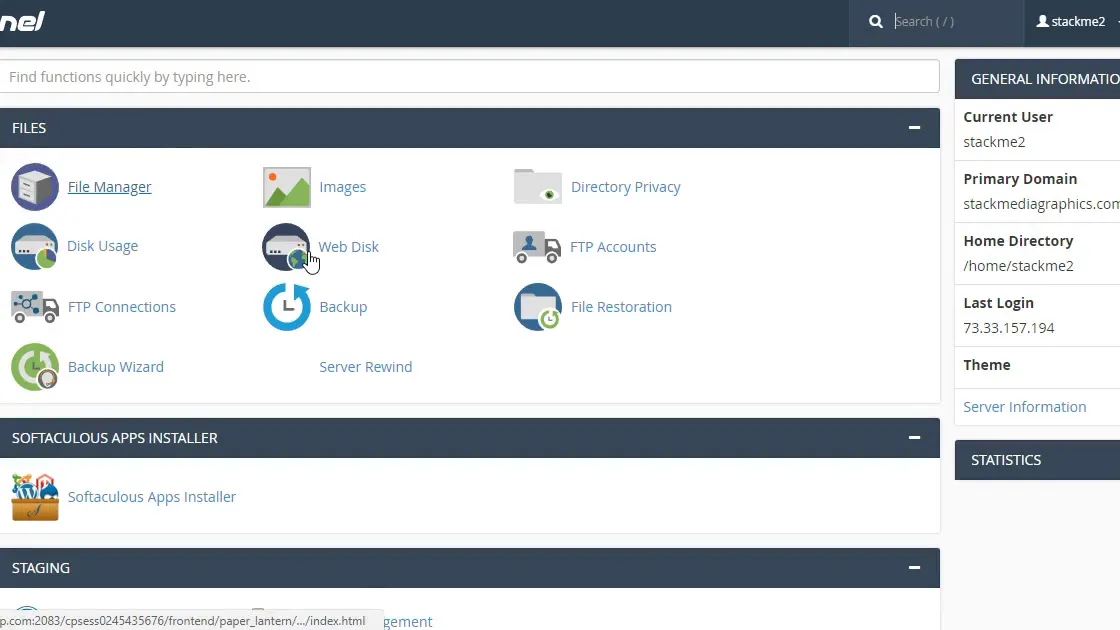Click the Images icon
This screenshot has width=1120, height=630.
click(286, 187)
